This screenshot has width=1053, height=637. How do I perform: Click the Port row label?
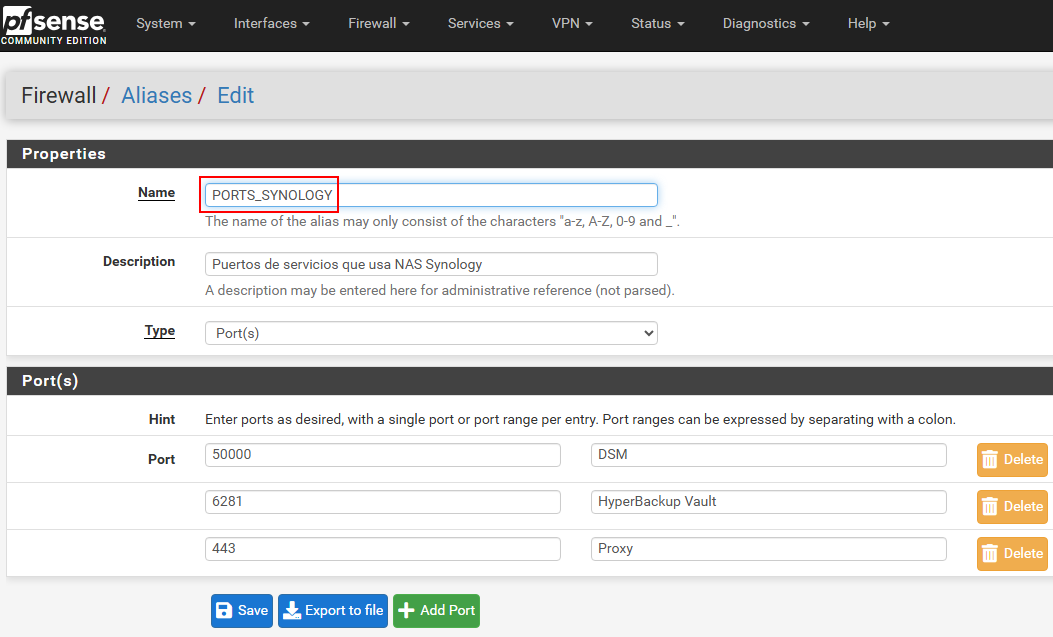[162, 459]
